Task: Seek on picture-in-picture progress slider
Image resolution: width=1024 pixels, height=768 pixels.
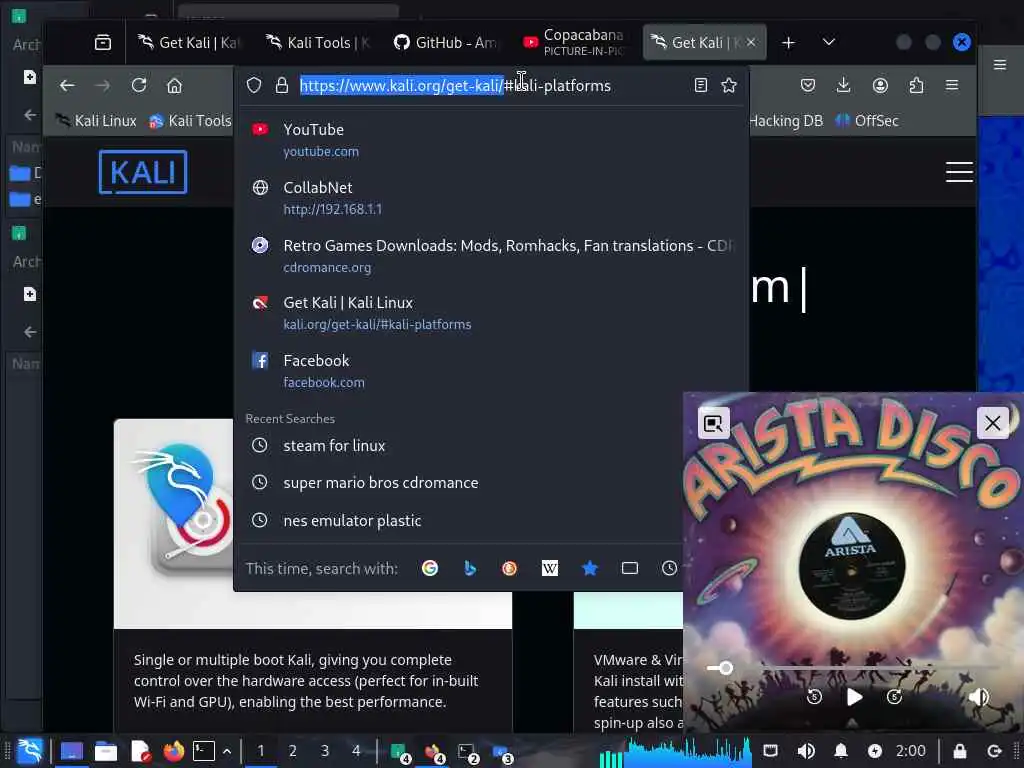Action: pos(852,667)
